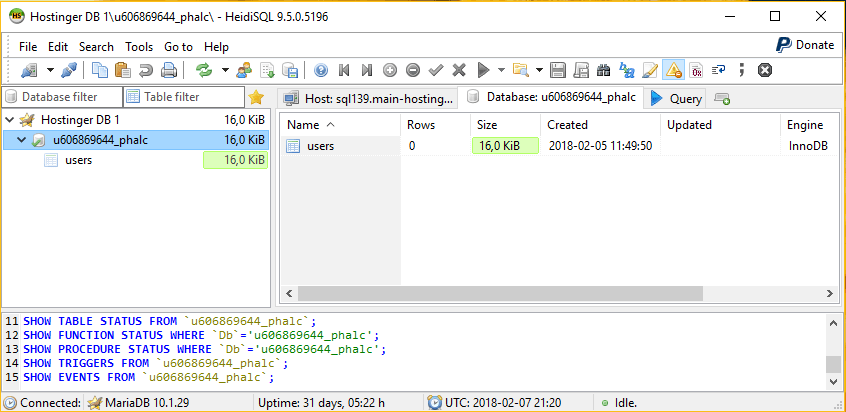Click the blue Help icon
846x412 pixels.
[x=321, y=70]
